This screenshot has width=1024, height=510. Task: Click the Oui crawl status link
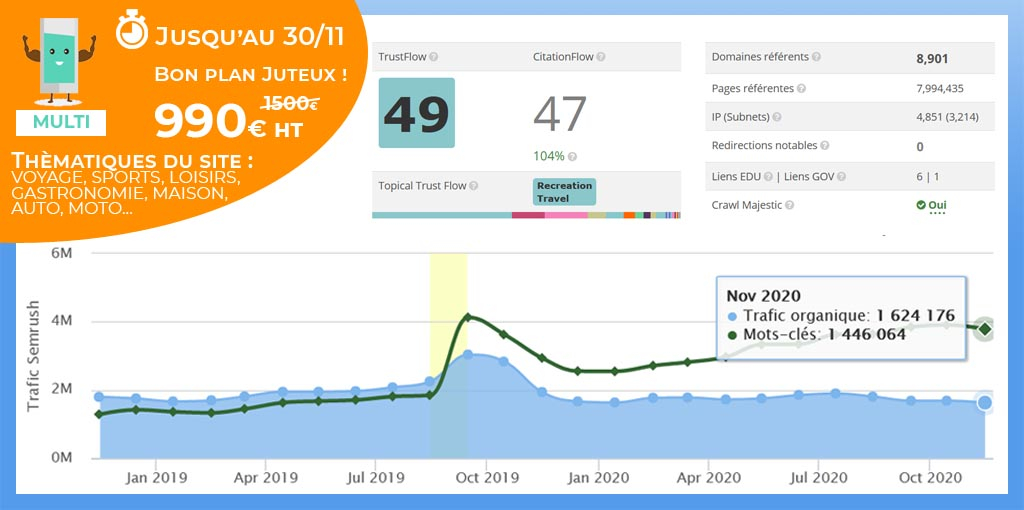click(937, 205)
